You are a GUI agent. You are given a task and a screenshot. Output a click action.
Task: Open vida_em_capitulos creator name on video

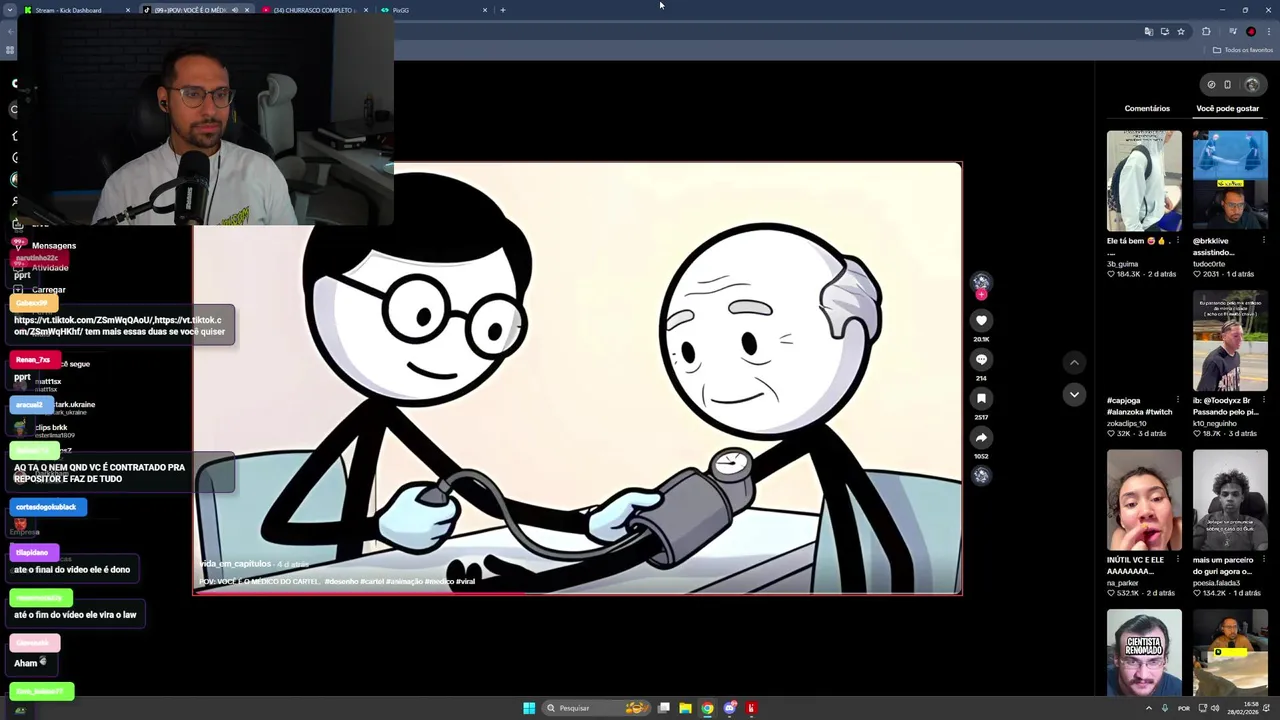pos(235,564)
